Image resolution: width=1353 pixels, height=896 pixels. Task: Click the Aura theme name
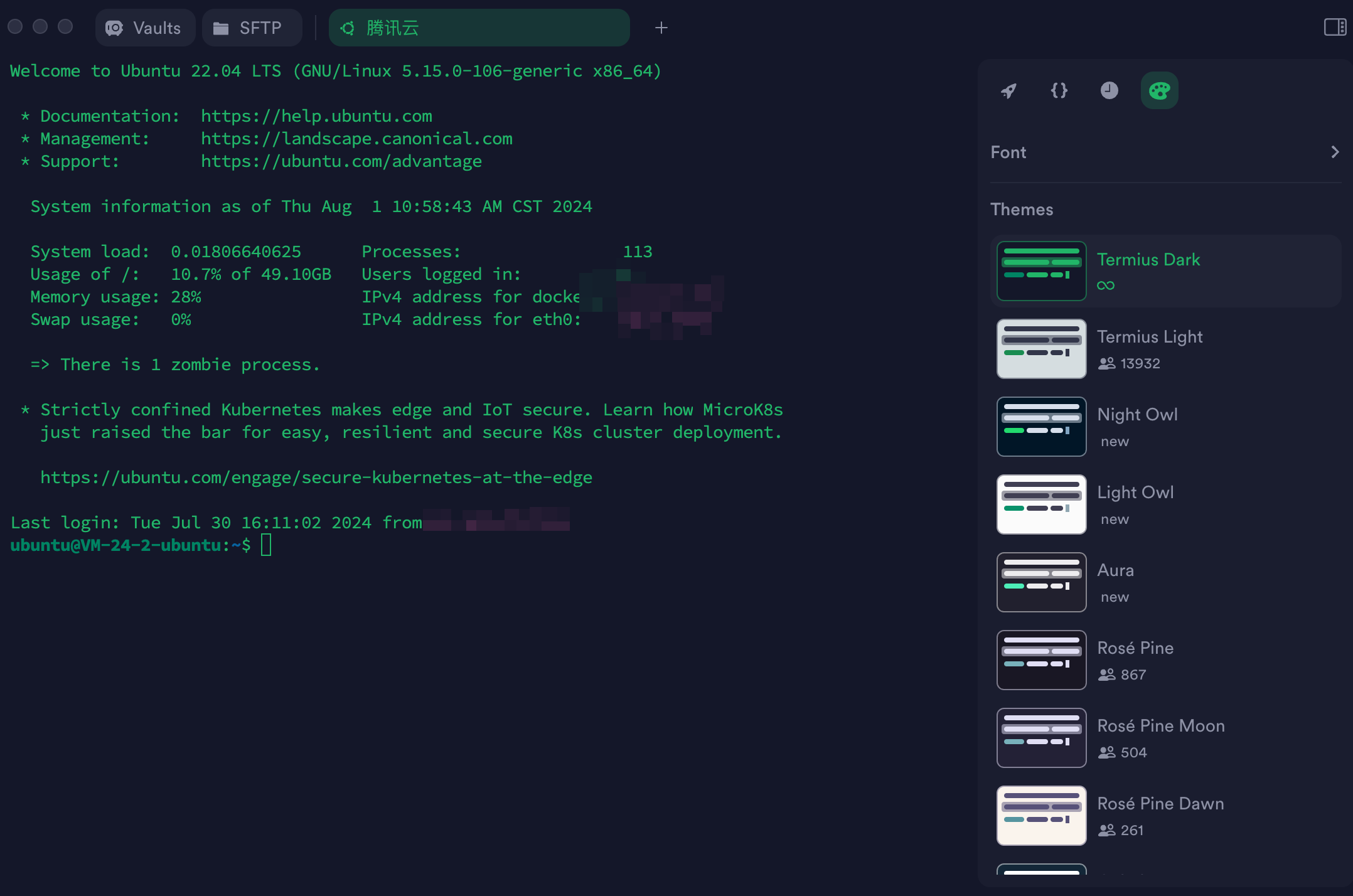1115,570
